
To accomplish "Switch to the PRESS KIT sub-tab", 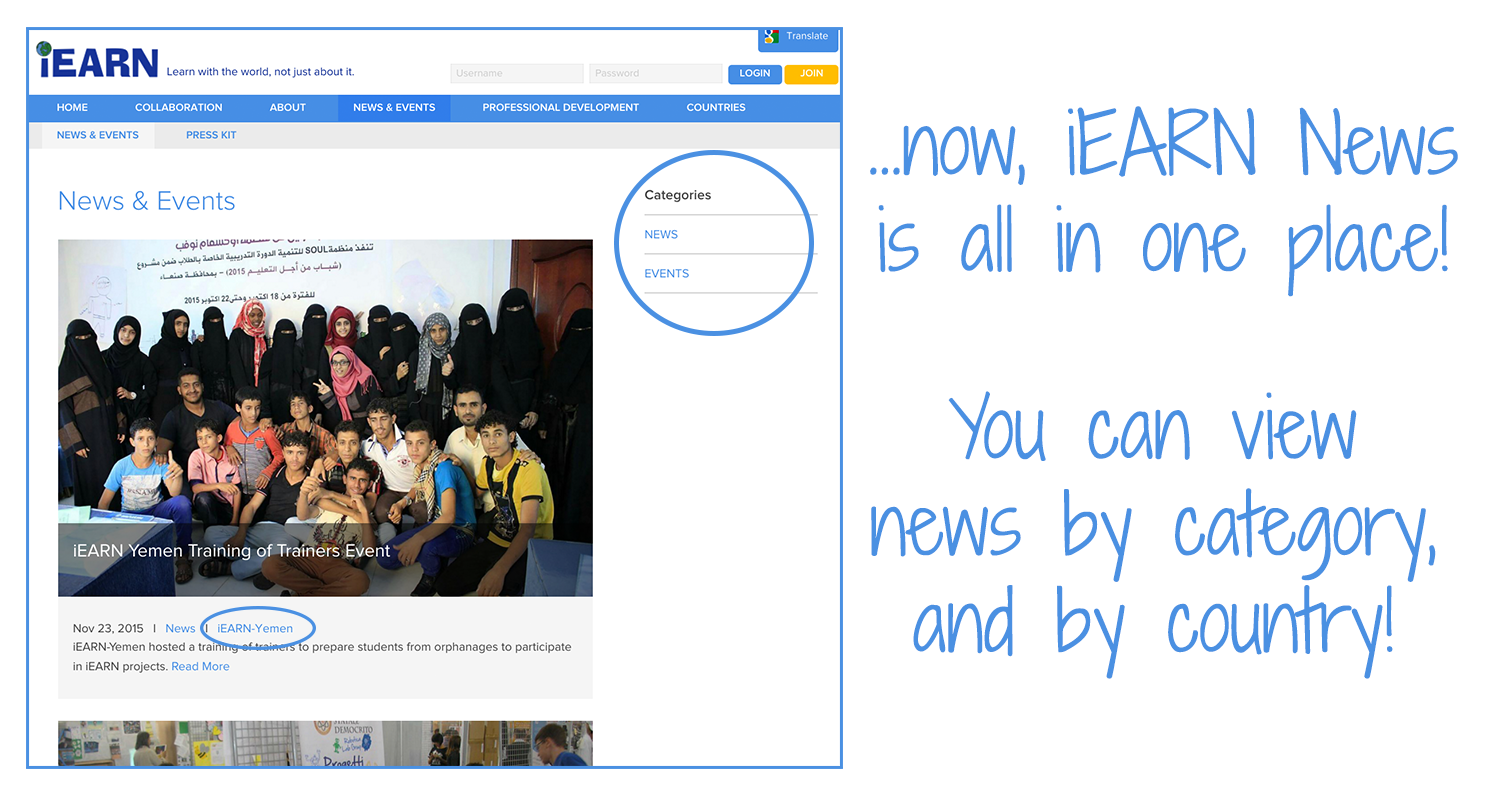I will point(211,135).
